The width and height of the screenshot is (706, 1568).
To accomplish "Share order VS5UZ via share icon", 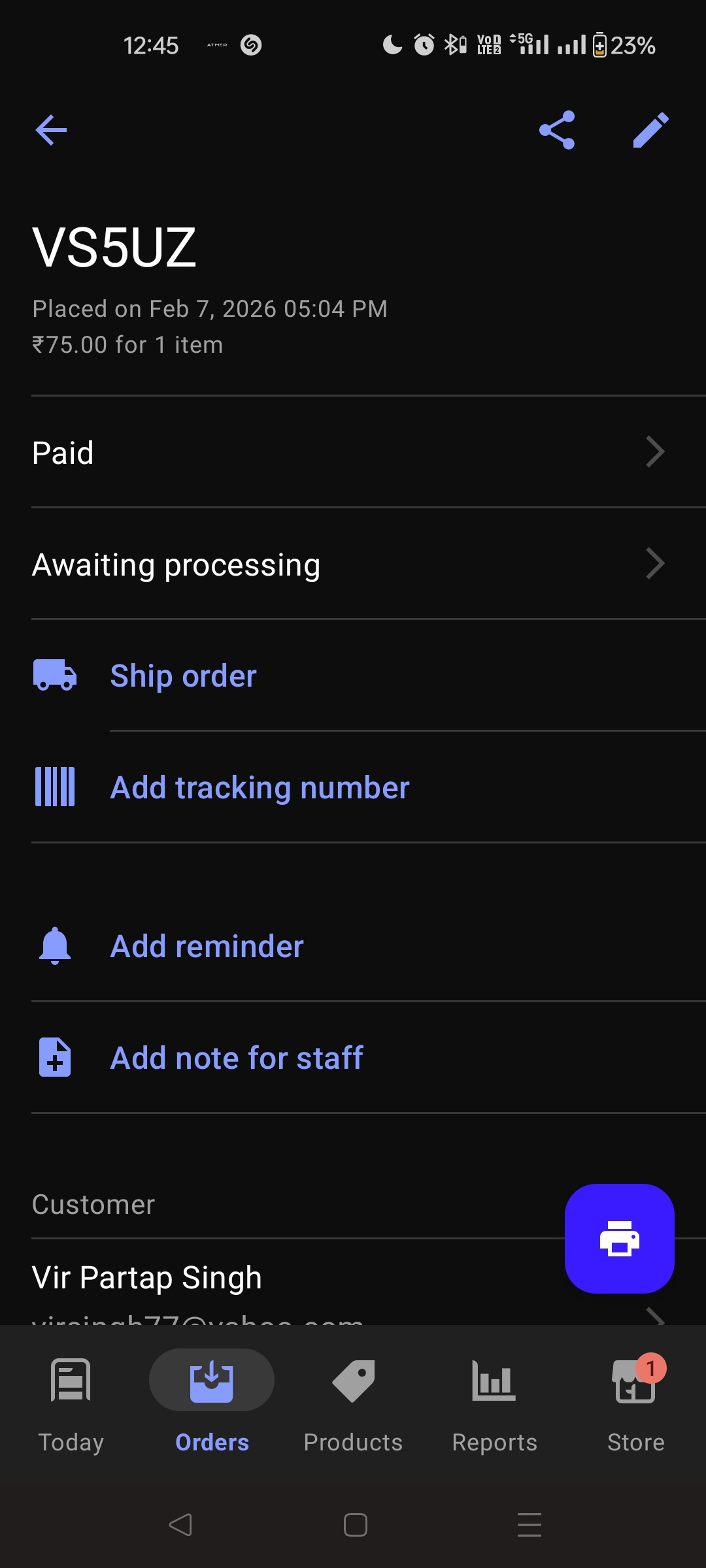I will pos(557,130).
